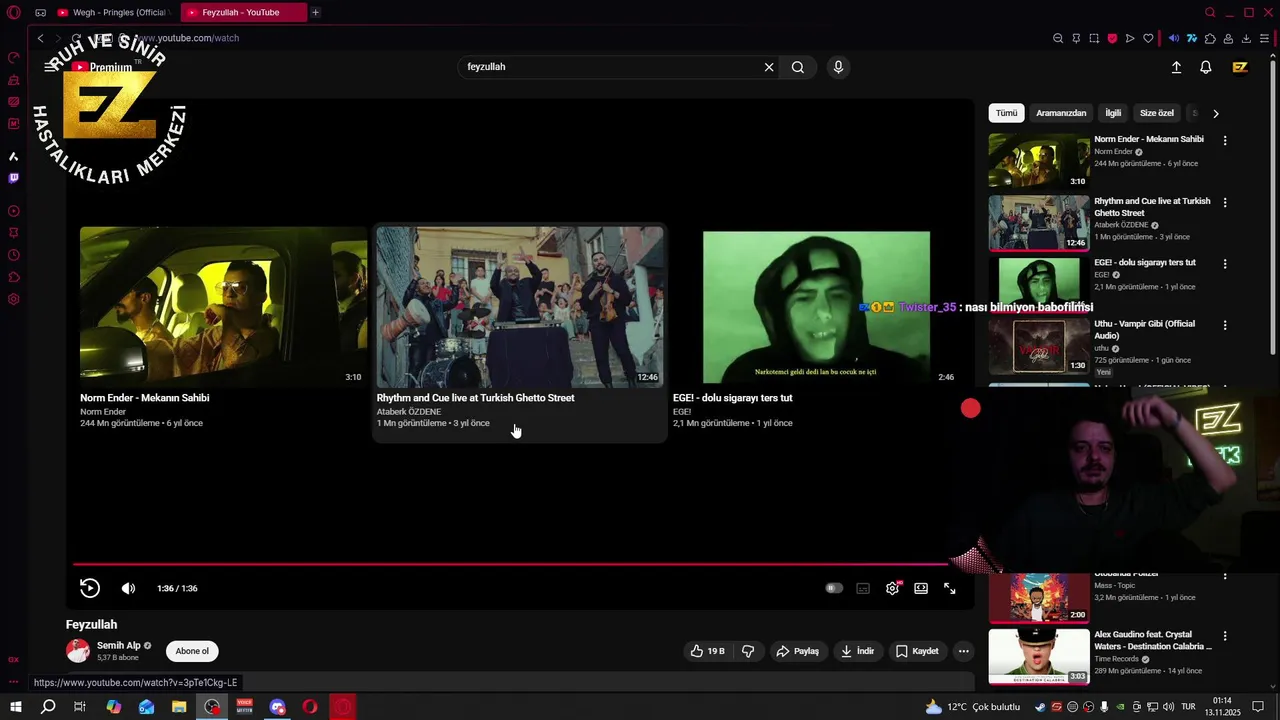Dislike the Feyzullah video
This screenshot has width=1280, height=720.
coord(748,651)
